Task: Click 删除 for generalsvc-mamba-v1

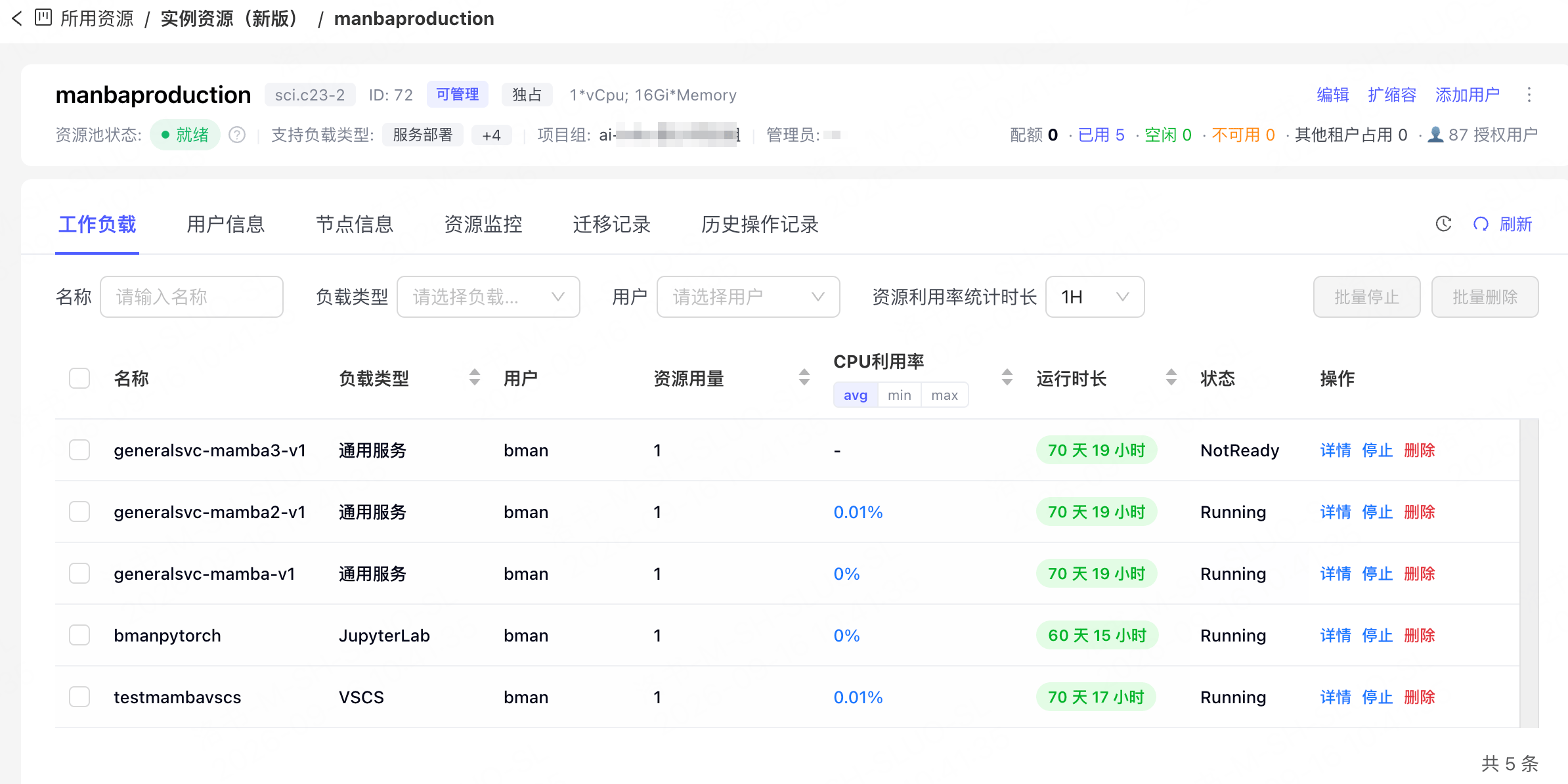Action: point(1420,574)
